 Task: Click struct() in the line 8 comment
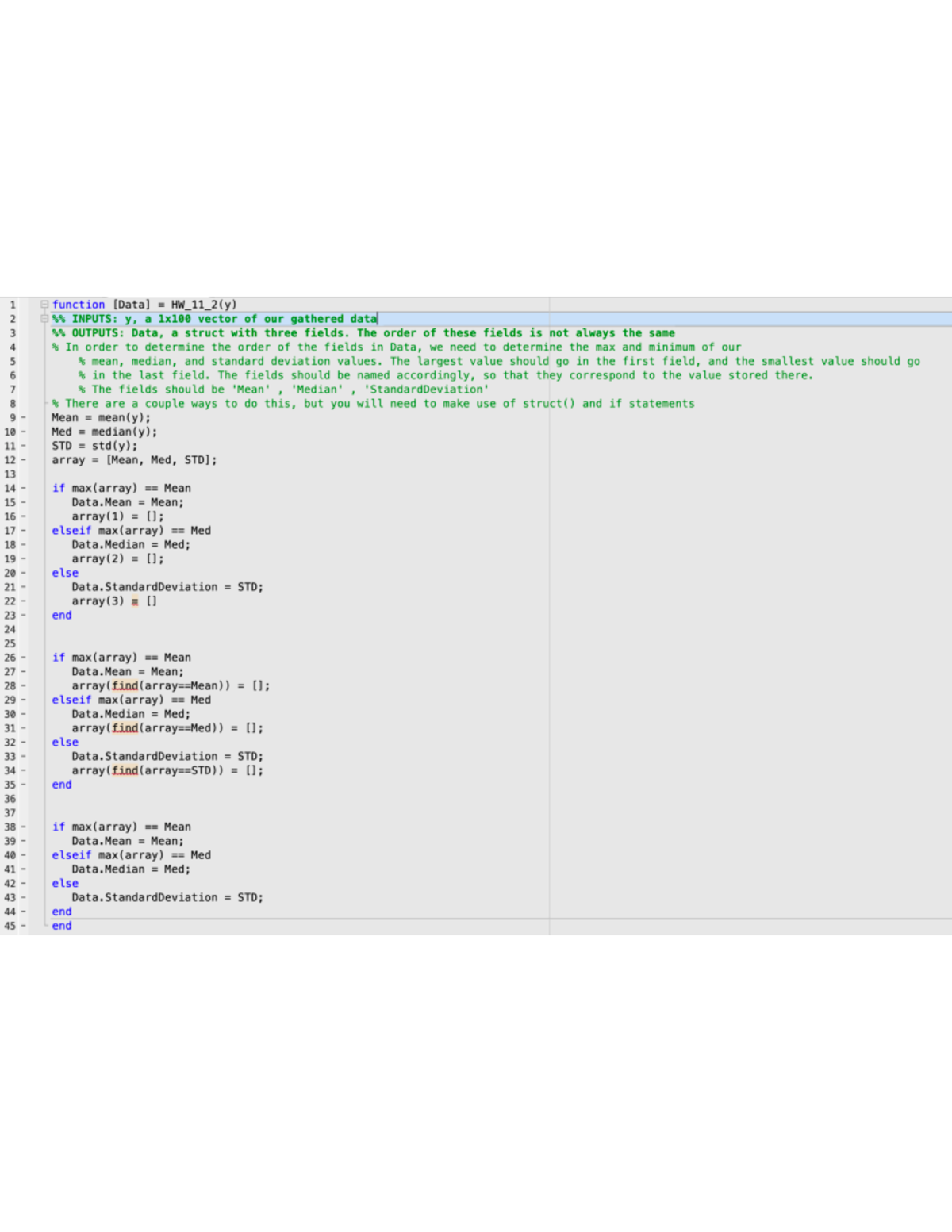[x=548, y=404]
